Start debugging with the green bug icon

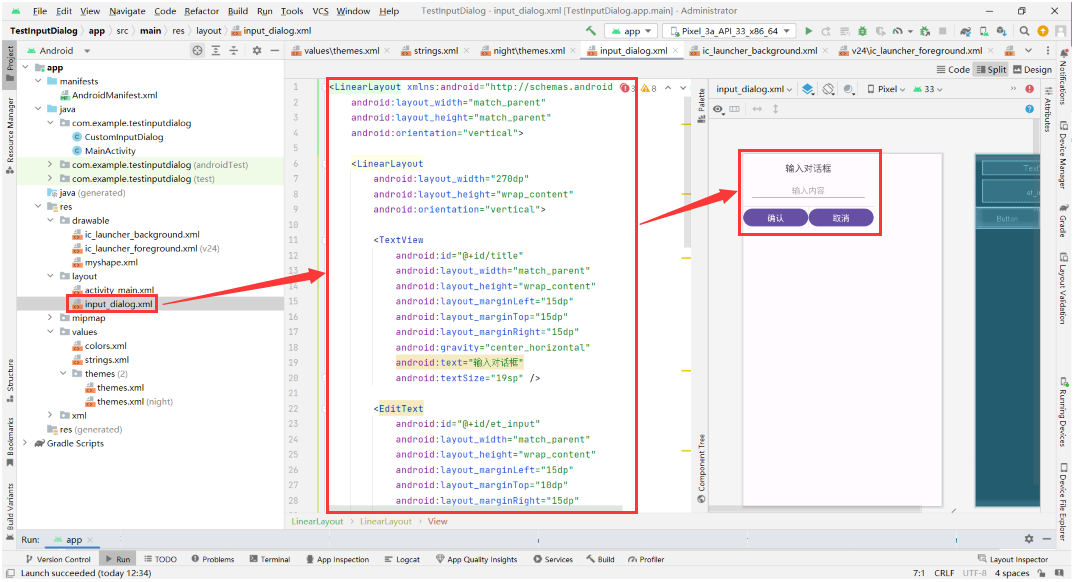pos(862,31)
